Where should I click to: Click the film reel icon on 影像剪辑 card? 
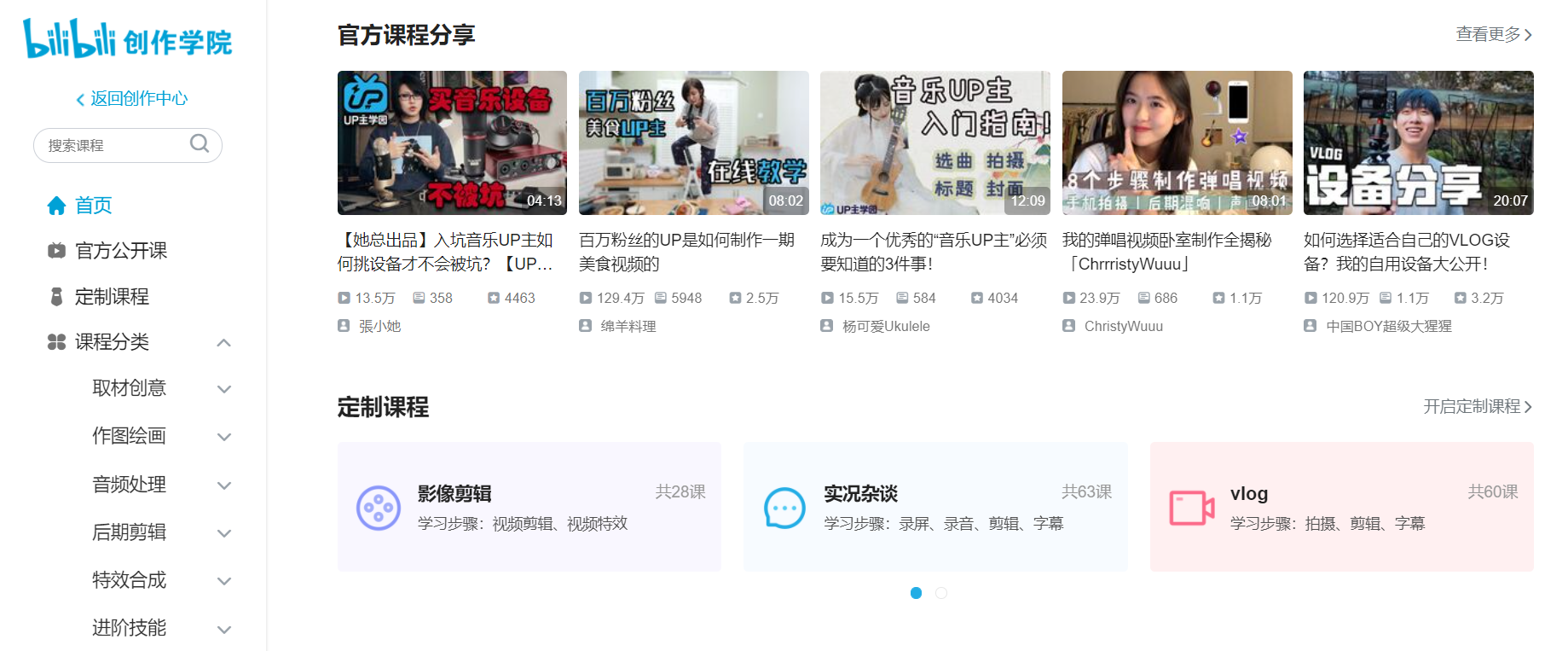379,508
